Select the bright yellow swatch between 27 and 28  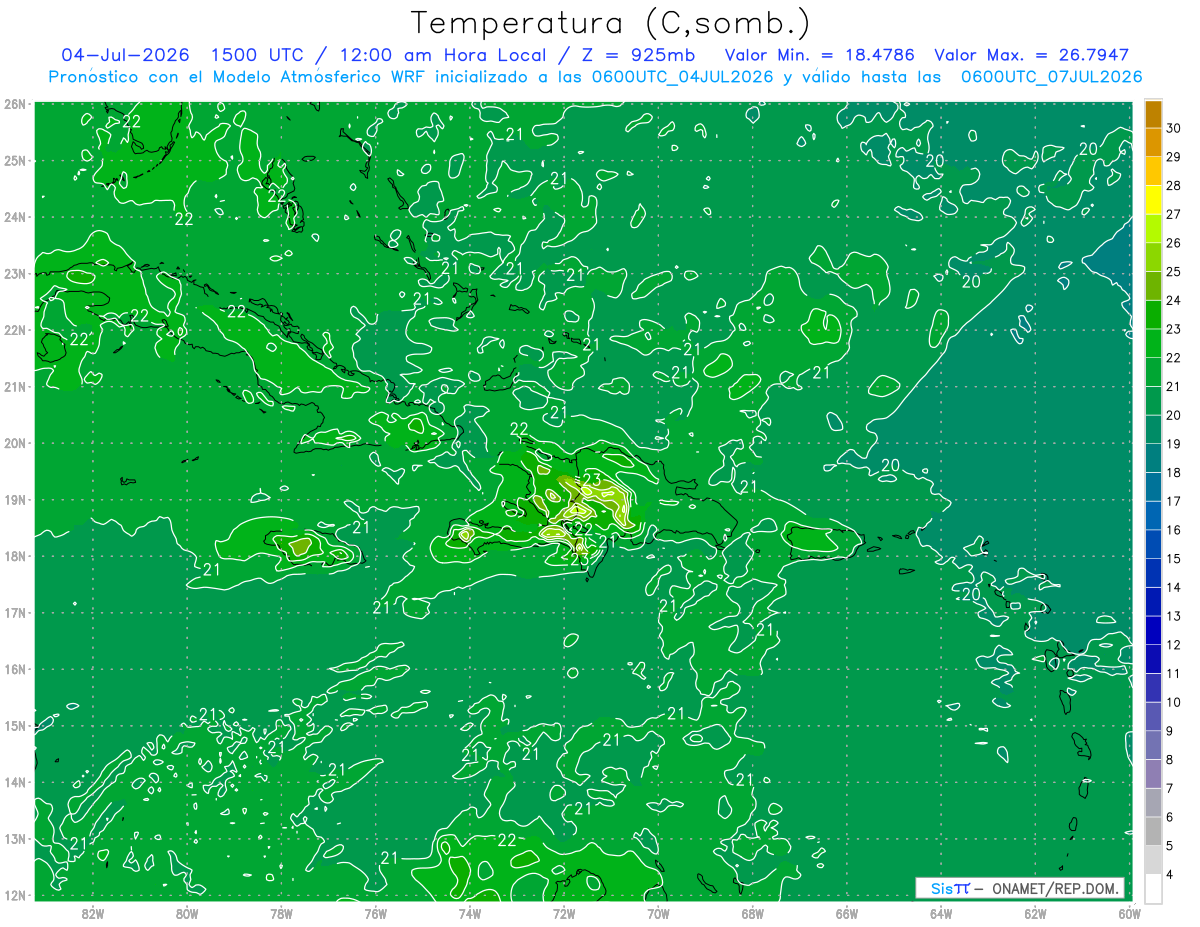point(1153,200)
